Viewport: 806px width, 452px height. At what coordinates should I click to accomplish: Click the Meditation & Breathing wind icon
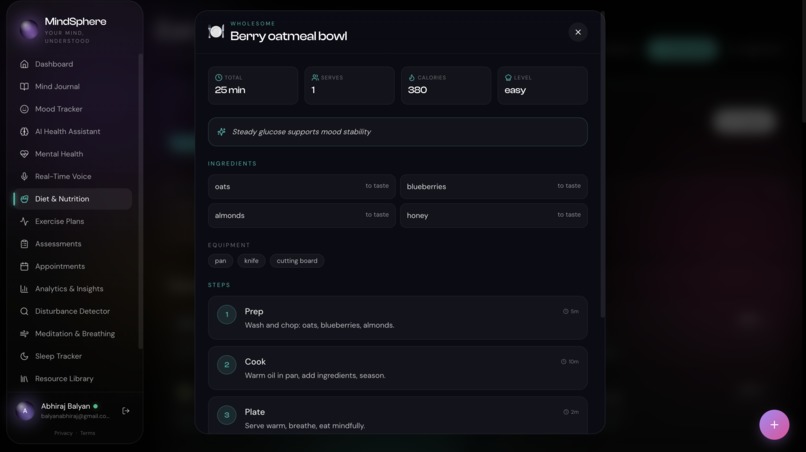pyautogui.click(x=24, y=334)
